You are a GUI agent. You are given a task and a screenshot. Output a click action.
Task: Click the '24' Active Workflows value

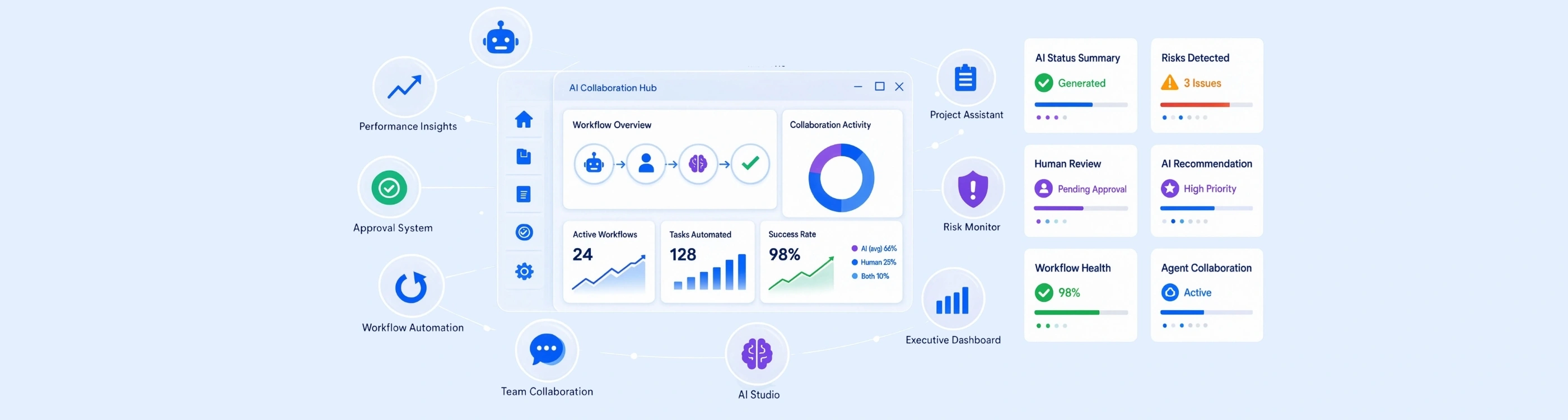(582, 254)
